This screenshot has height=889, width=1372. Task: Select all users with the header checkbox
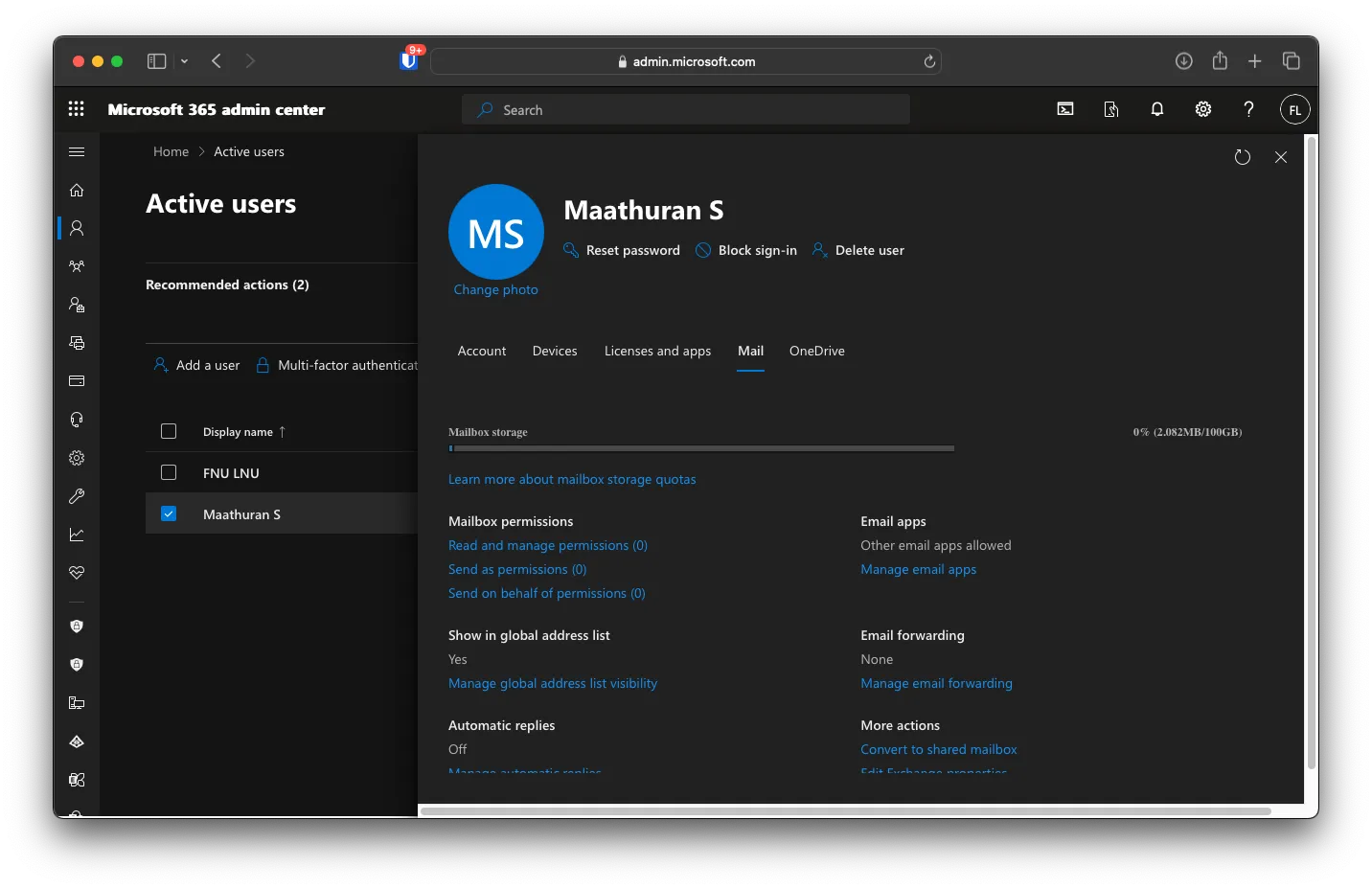pos(169,431)
